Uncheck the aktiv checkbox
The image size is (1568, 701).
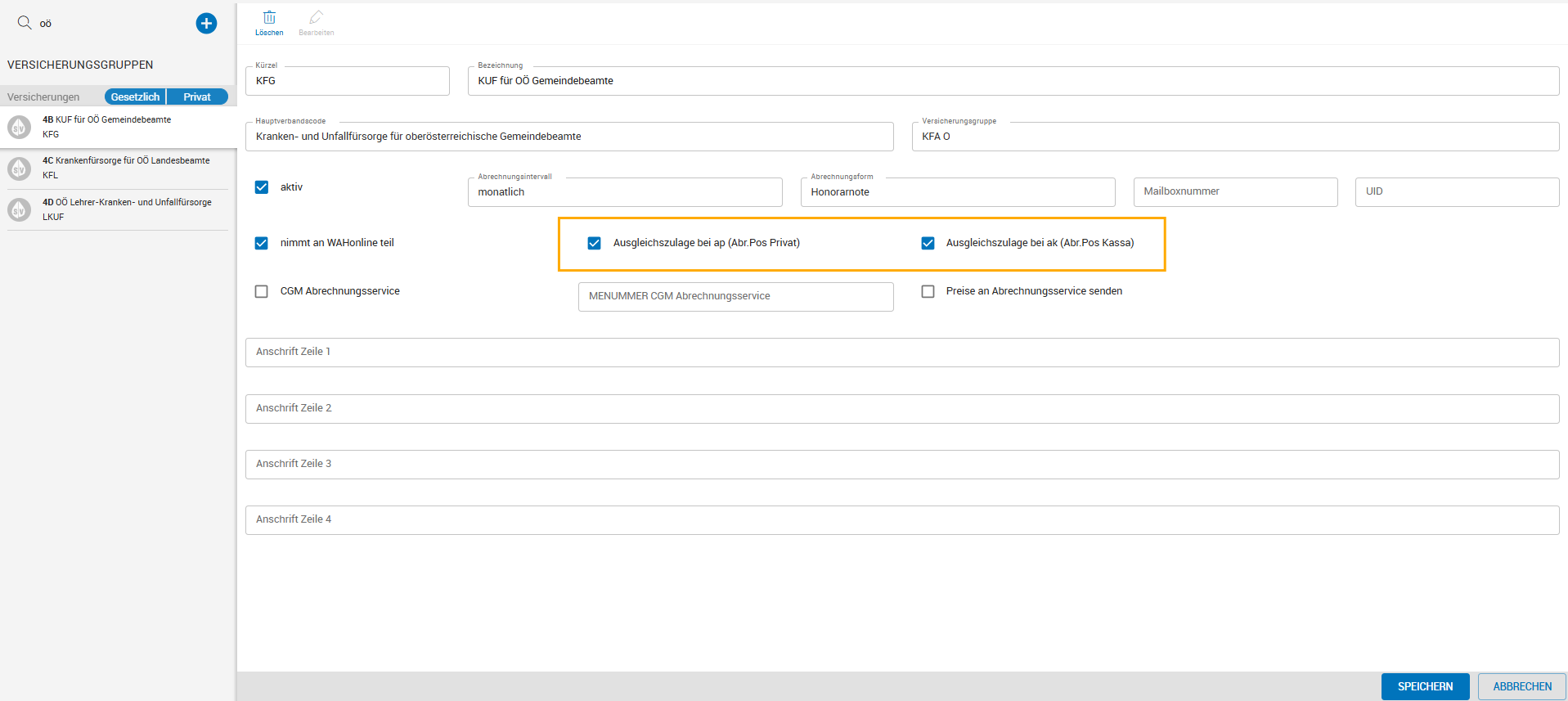[x=262, y=187]
